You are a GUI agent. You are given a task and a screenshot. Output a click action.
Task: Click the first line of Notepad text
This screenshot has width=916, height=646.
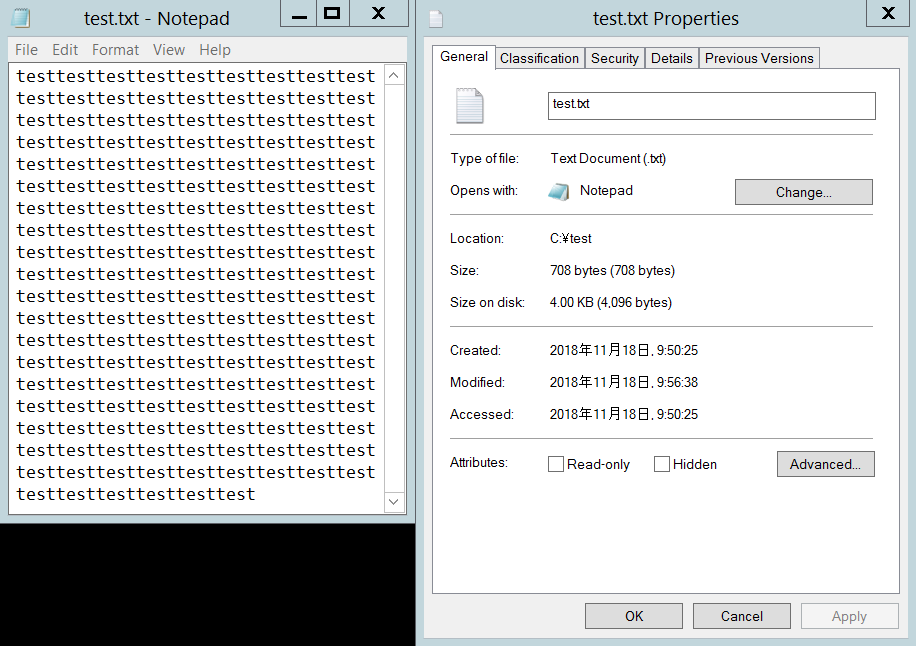tap(195, 77)
